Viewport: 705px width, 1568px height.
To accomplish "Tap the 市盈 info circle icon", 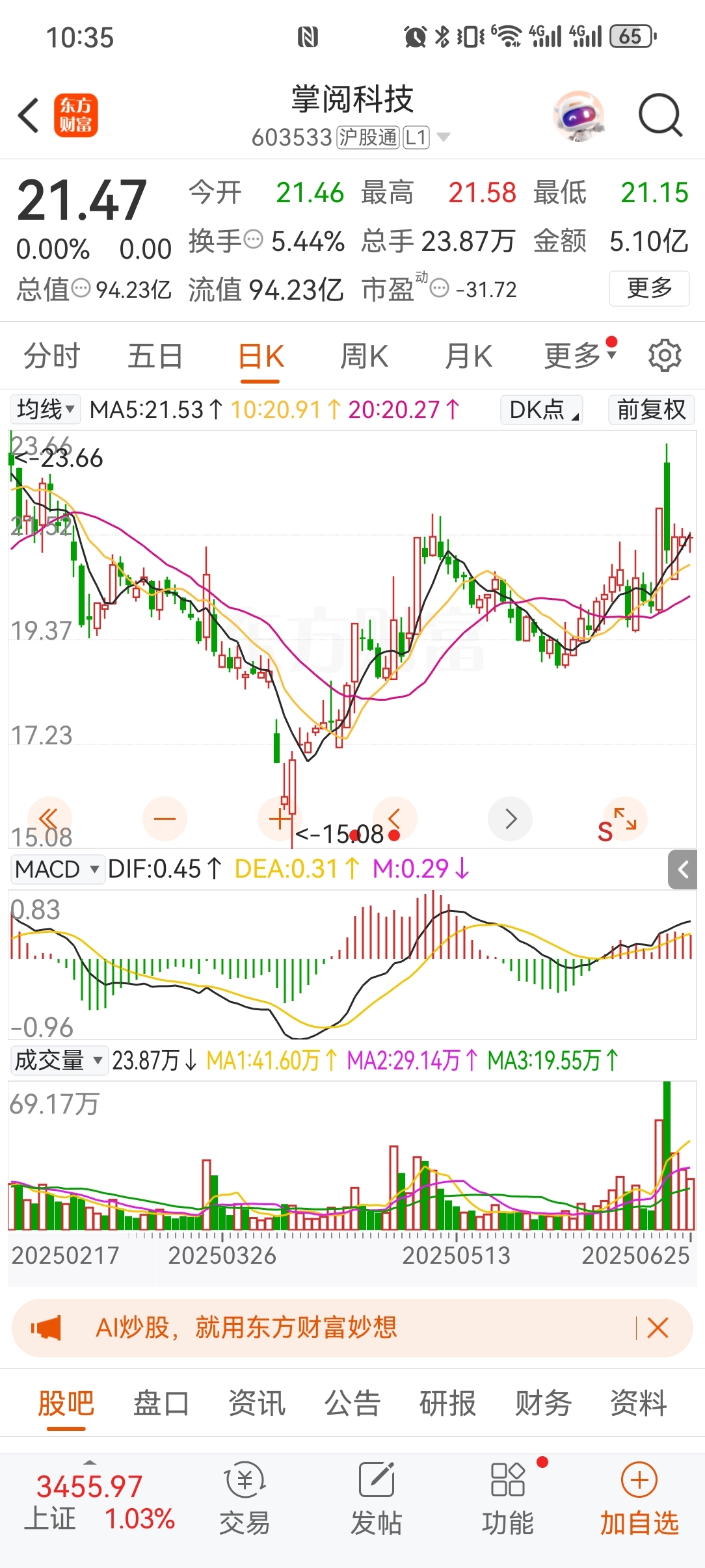I will (x=440, y=288).
